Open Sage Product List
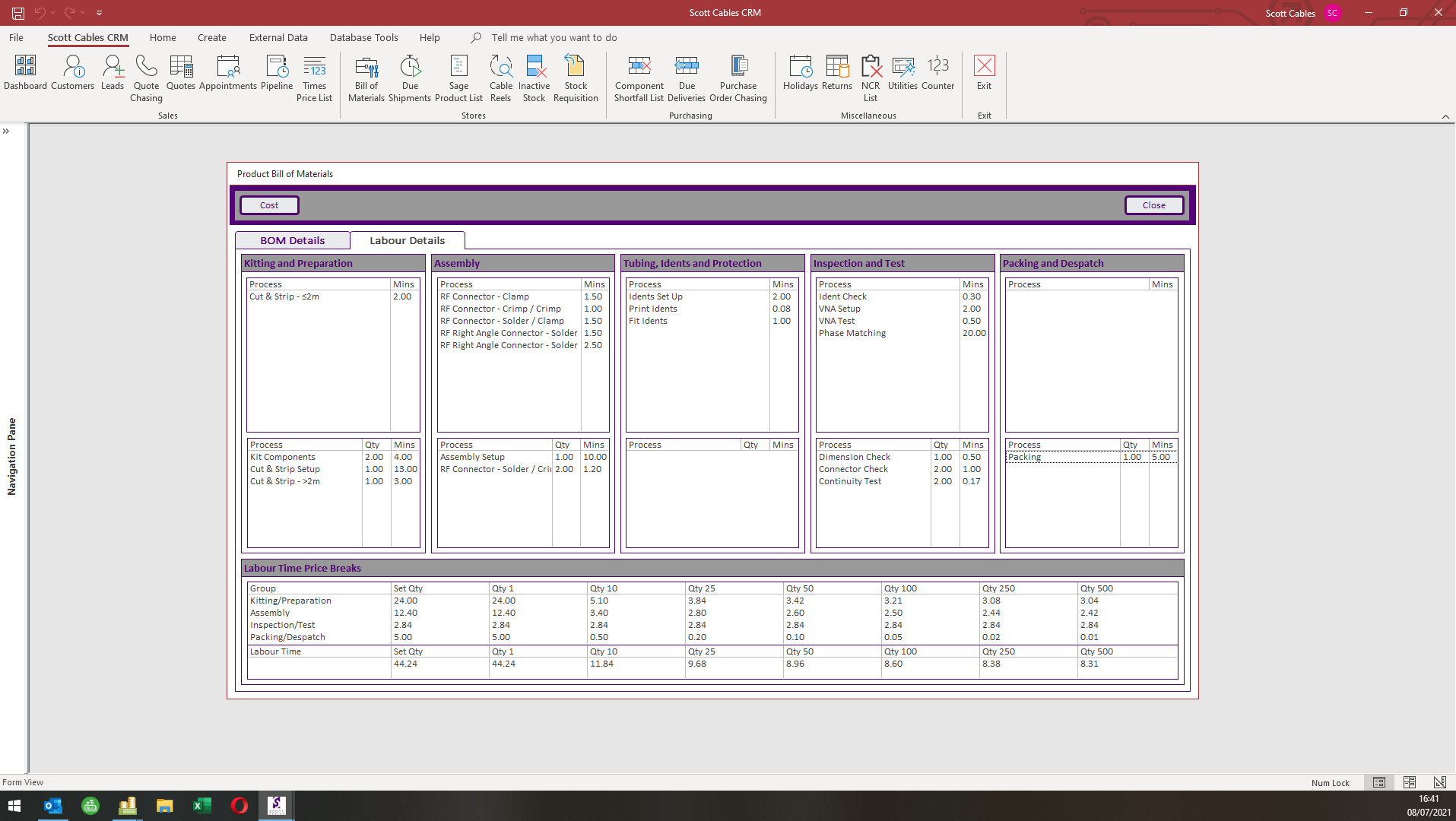Screen dimensions: 1456x821 (x=458, y=78)
